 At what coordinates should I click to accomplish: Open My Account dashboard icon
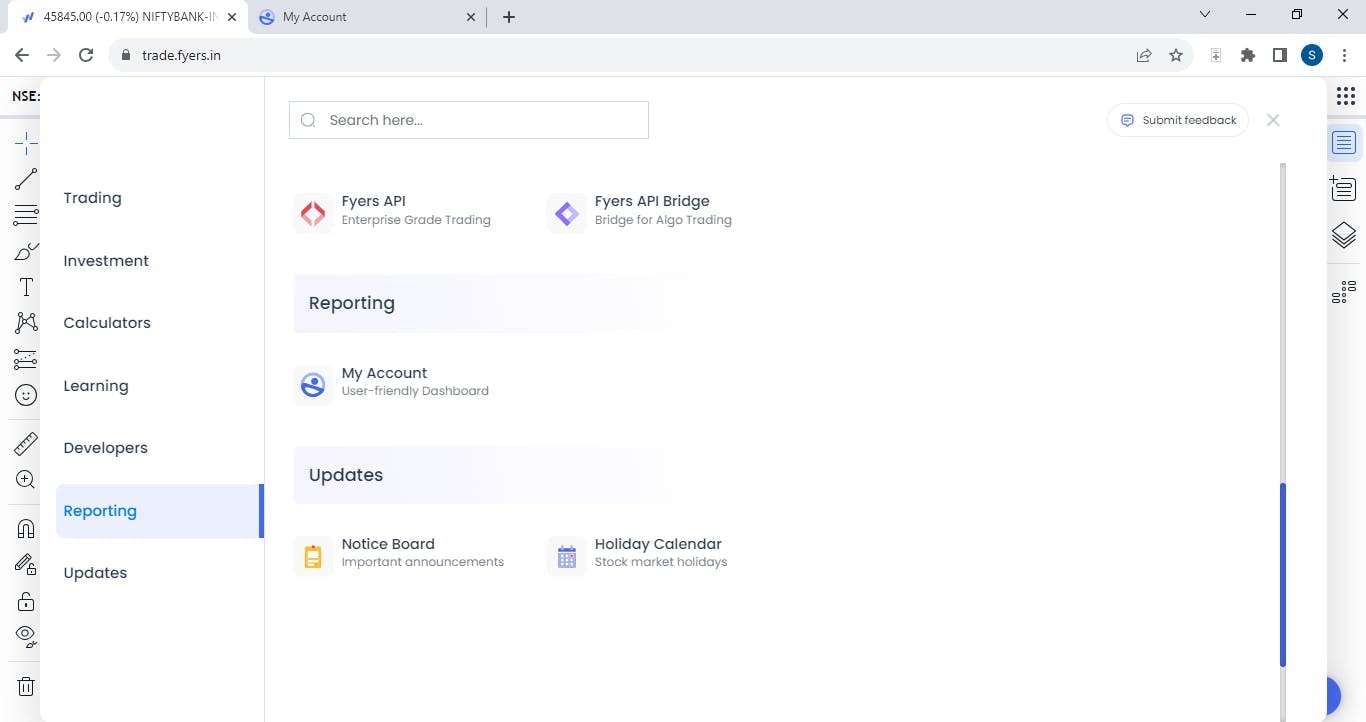[313, 385]
